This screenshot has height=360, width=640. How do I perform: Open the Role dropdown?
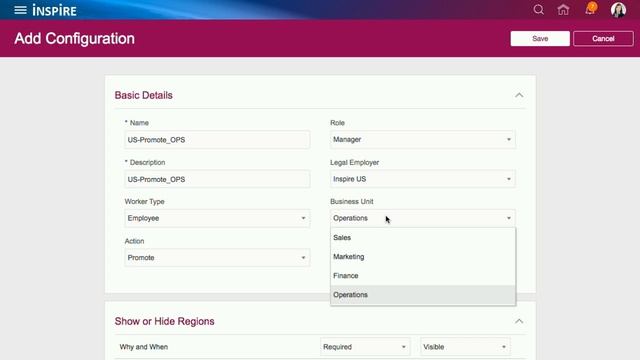422,140
